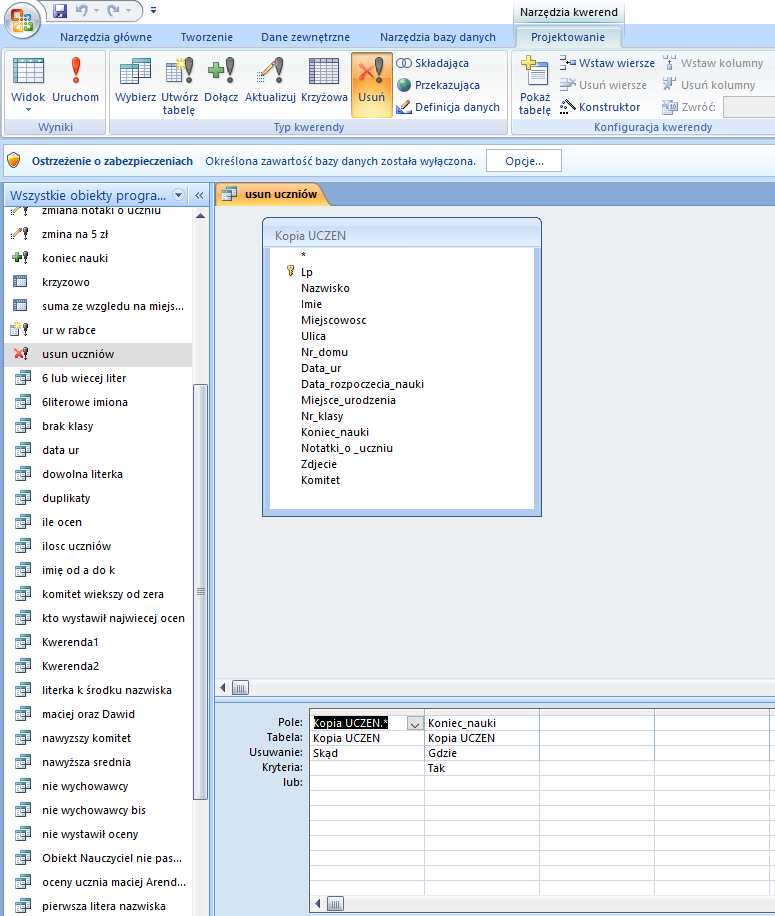
Task: Open the navigation pane category dropdown
Action: pyautogui.click(x=179, y=195)
